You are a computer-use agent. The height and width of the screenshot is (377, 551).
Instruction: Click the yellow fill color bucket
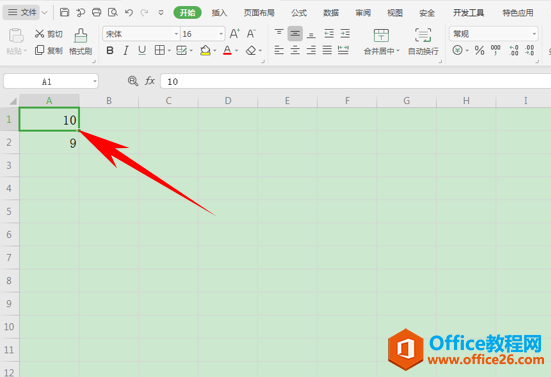(x=205, y=51)
